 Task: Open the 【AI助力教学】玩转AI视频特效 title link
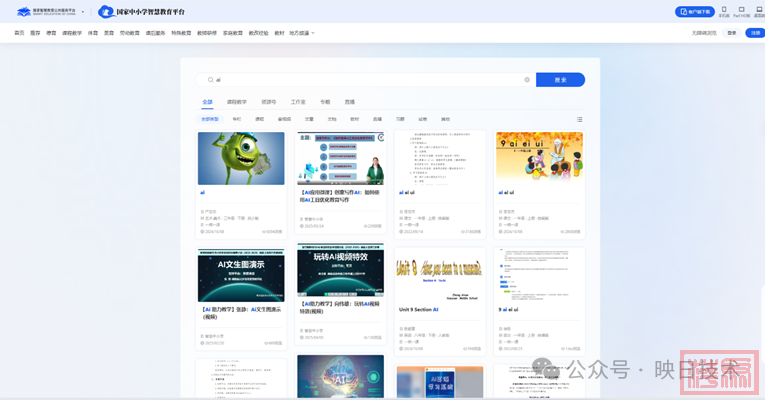pos(340,307)
